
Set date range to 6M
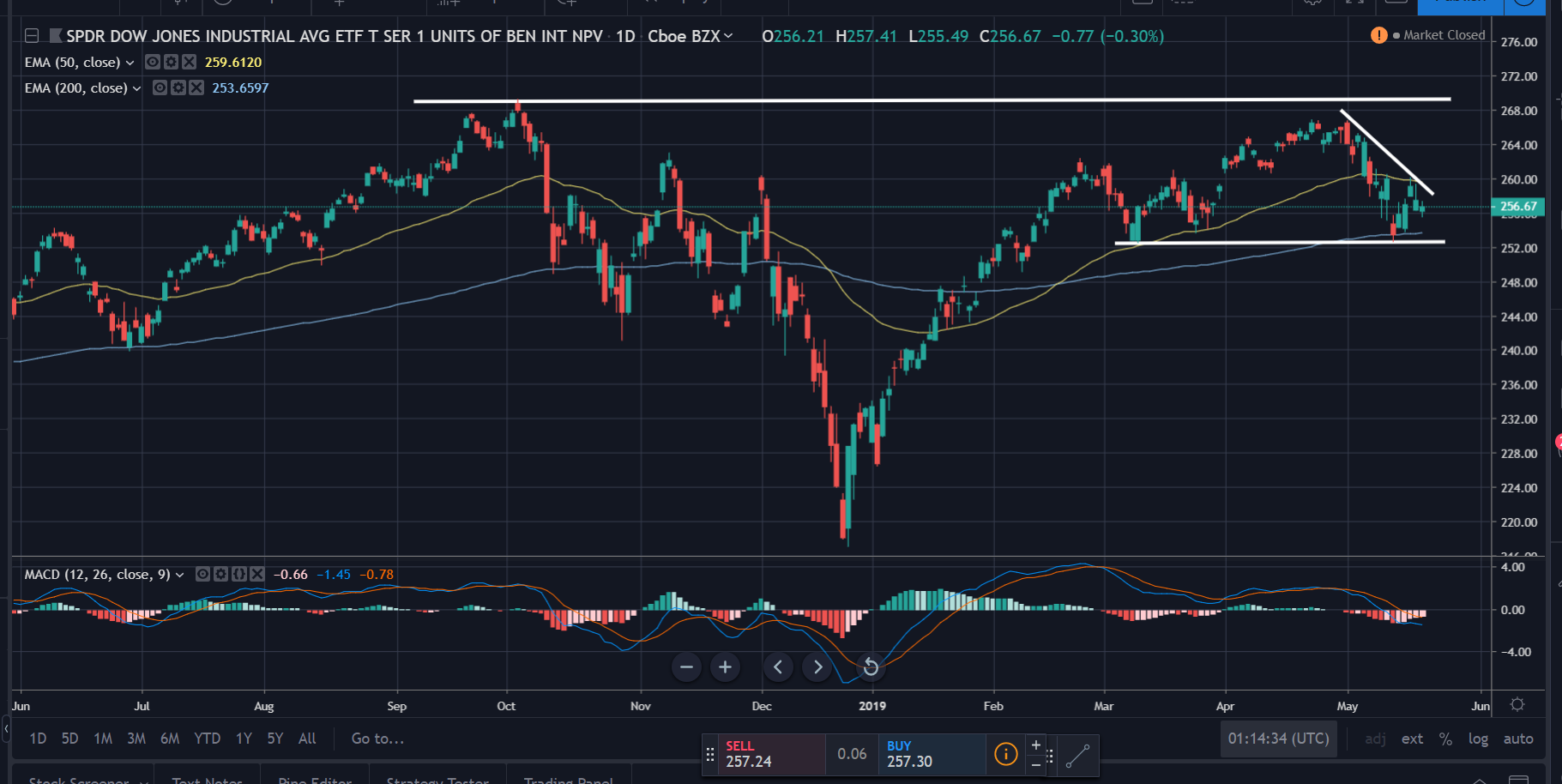[x=170, y=739]
